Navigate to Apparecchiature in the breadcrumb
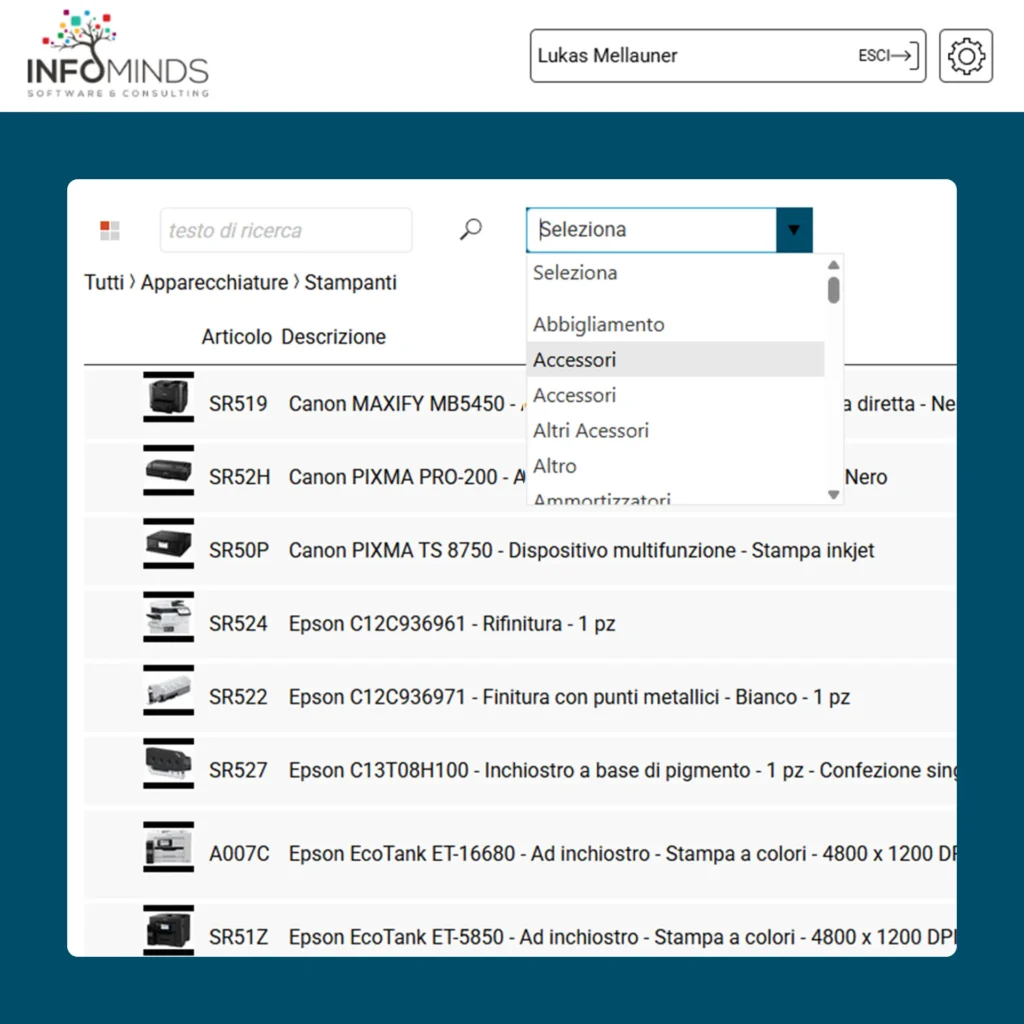1024x1024 pixels. [214, 283]
